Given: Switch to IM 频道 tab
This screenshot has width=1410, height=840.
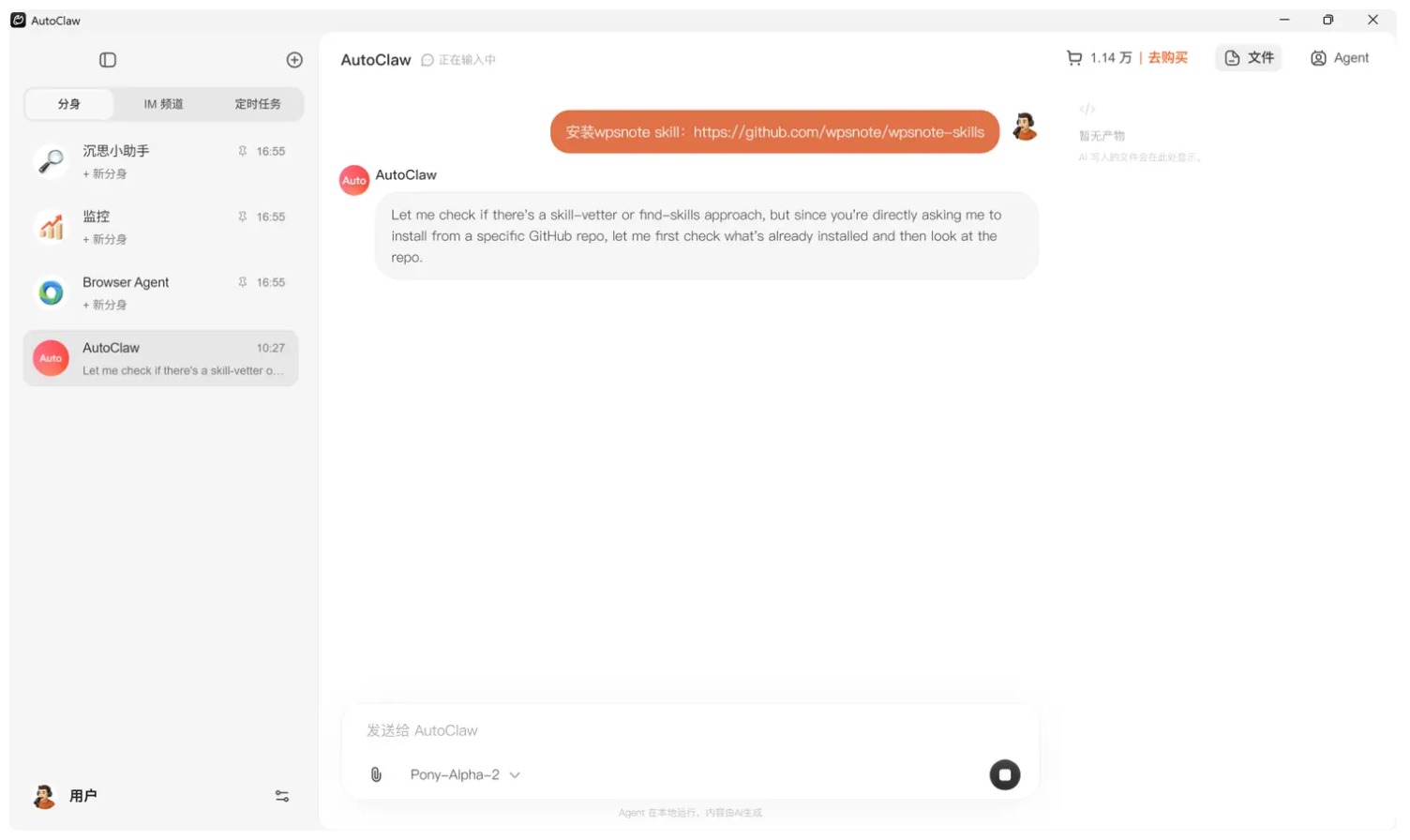Looking at the screenshot, I should click(163, 104).
